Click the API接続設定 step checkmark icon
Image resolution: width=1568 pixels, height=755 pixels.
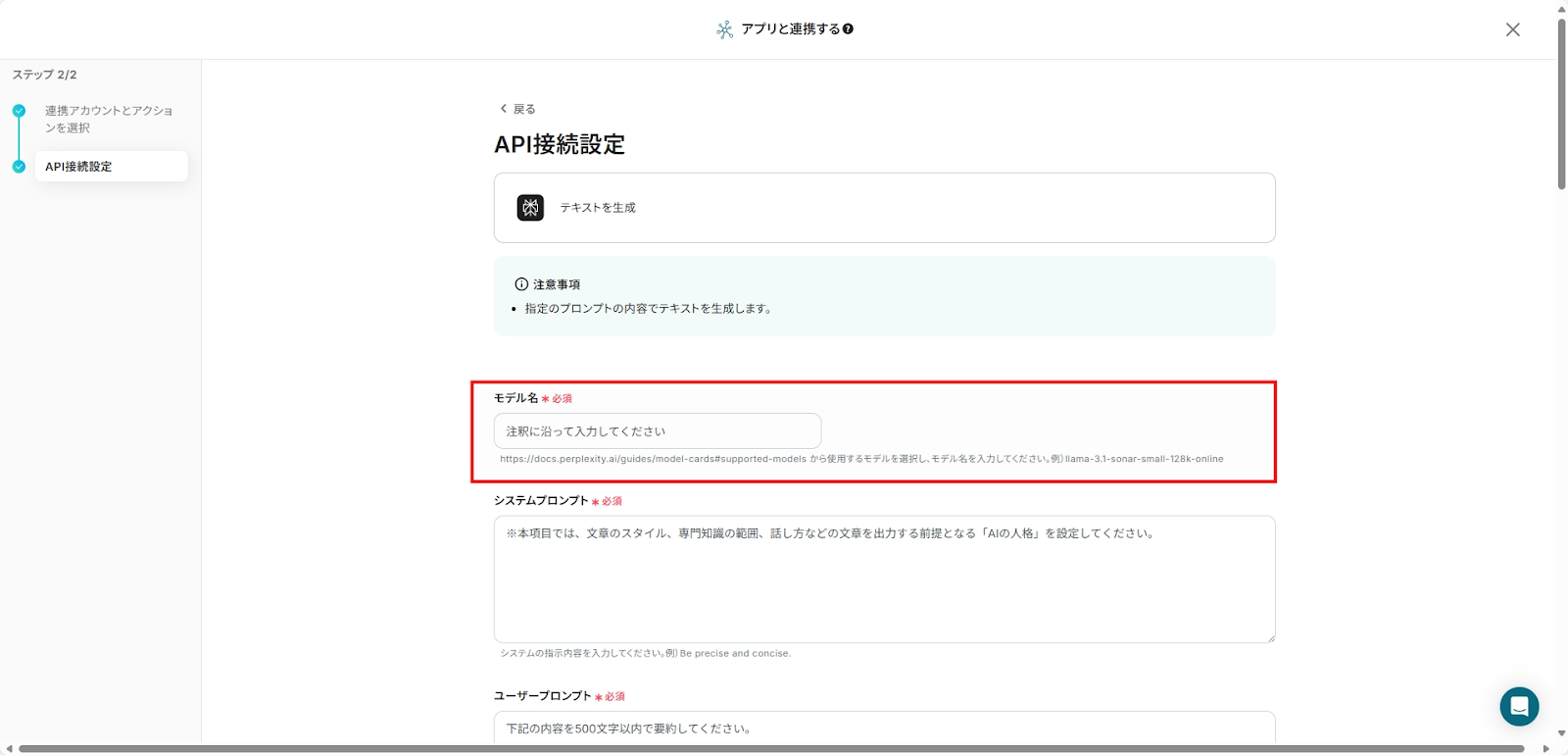(x=19, y=167)
